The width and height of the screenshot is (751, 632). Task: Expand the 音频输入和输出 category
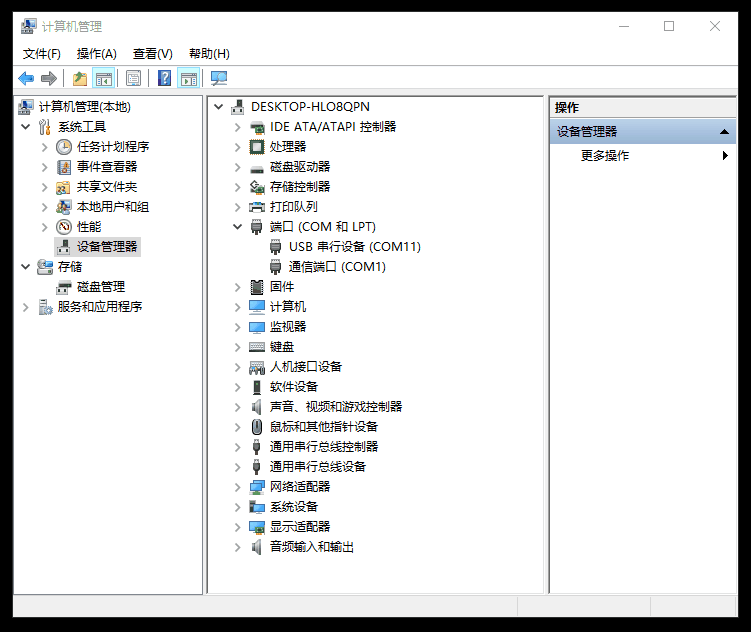click(x=238, y=547)
